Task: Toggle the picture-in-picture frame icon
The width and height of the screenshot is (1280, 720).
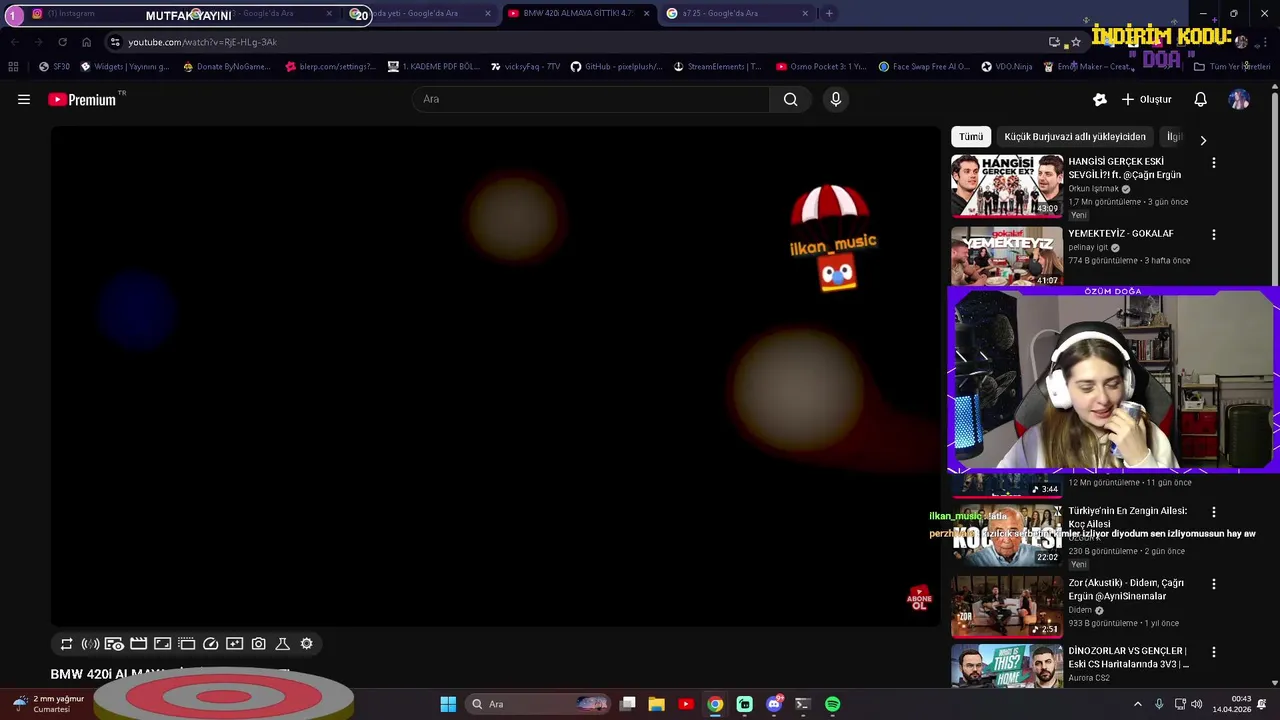Action: click(x=162, y=644)
